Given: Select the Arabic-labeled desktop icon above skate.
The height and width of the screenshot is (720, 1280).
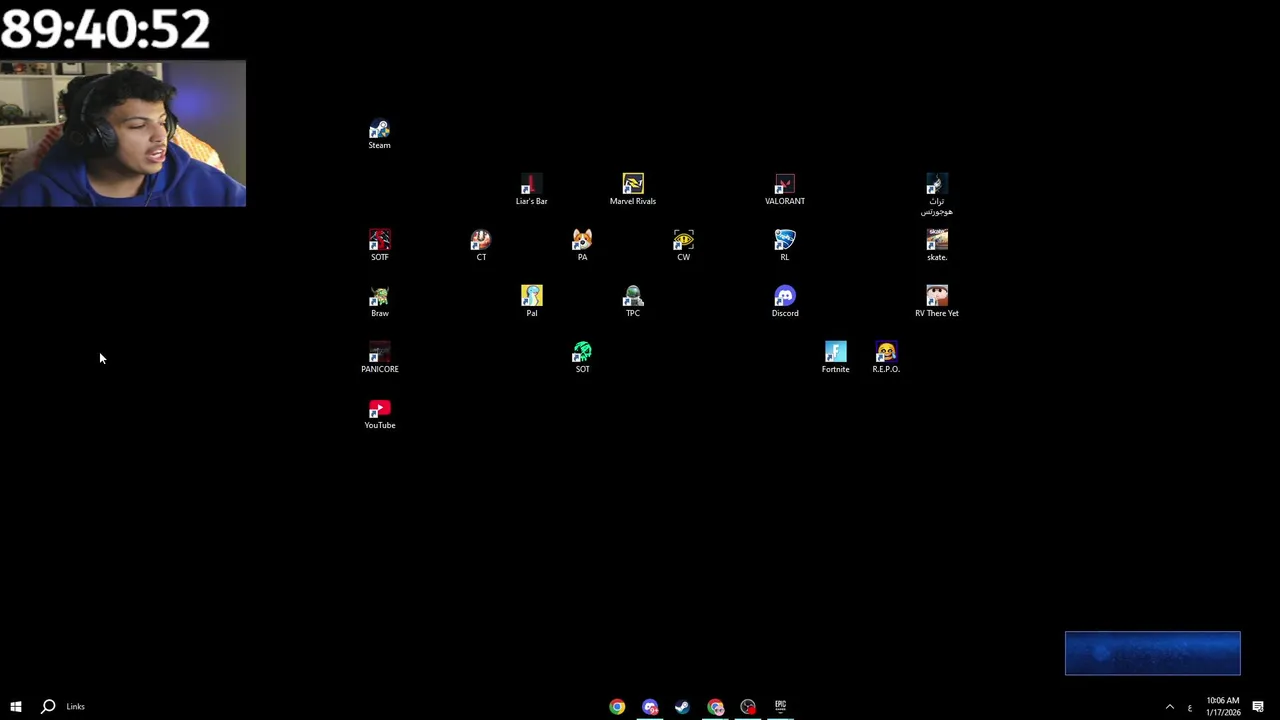Looking at the screenshot, I should [x=937, y=195].
